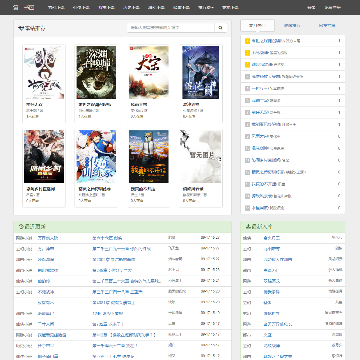Open the 暂无图片 placeholder cover

[201, 156]
